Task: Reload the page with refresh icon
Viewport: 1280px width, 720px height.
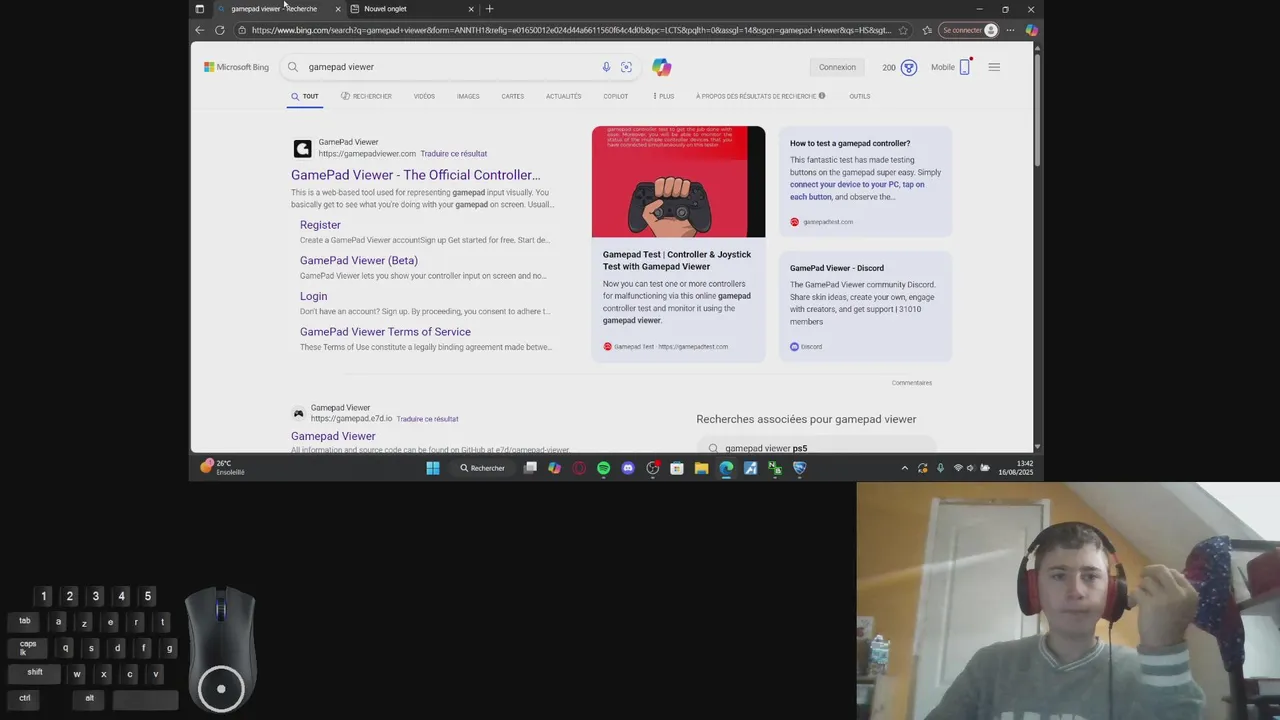Action: coord(220,30)
